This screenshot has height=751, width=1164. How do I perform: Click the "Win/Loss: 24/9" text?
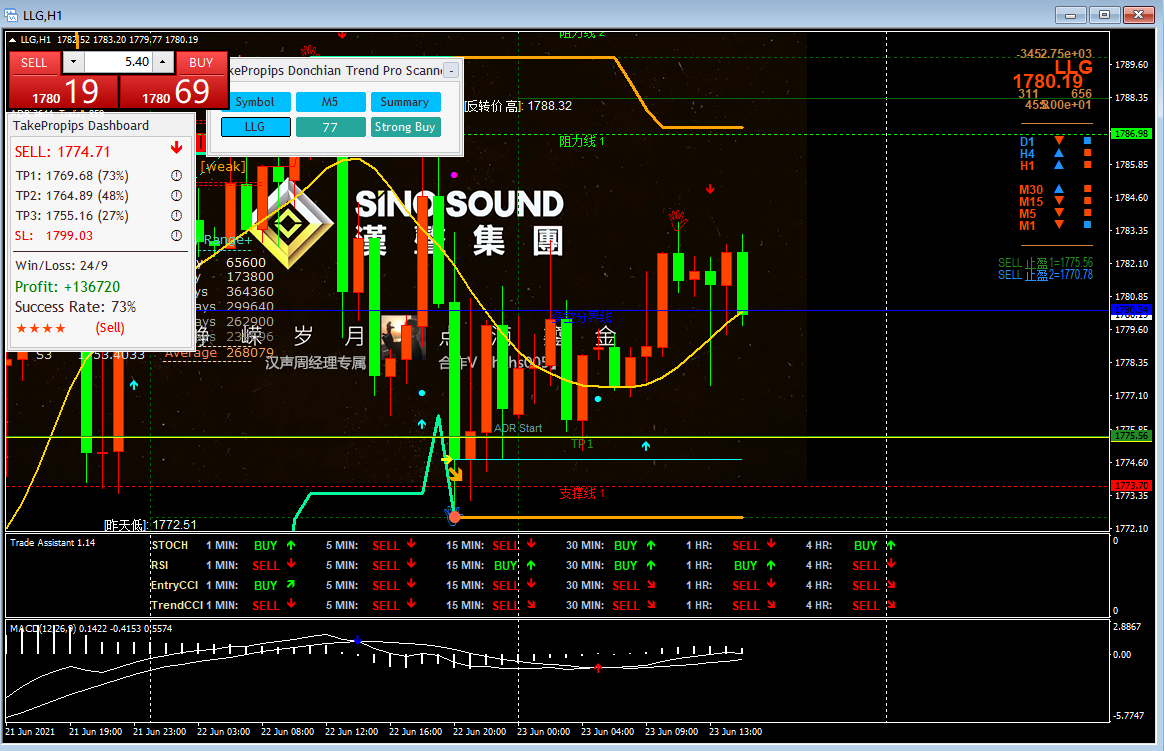tap(61, 266)
